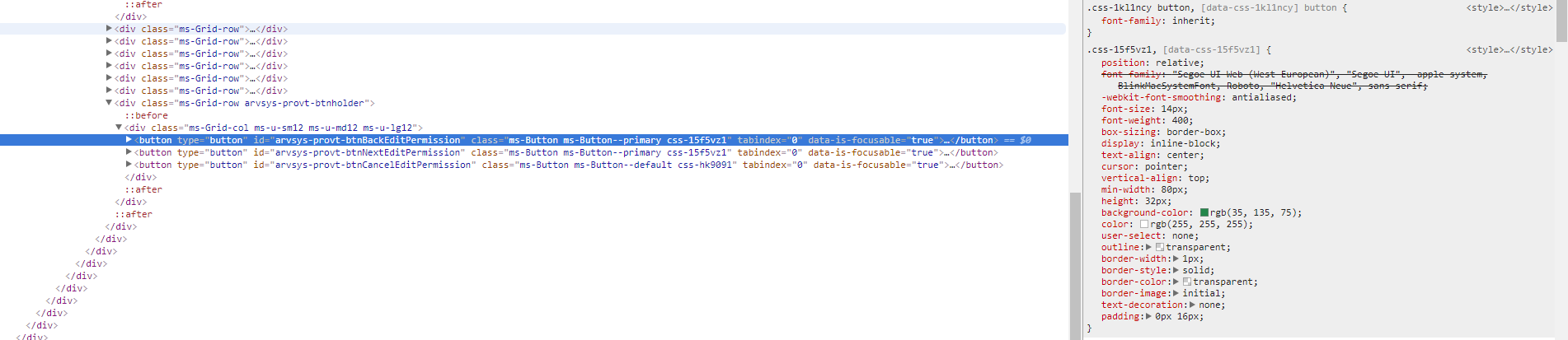Click the Styles pane vertical scrollbar thumb
Image resolution: width=1568 pixels, height=340 pixels.
[1561, 21]
